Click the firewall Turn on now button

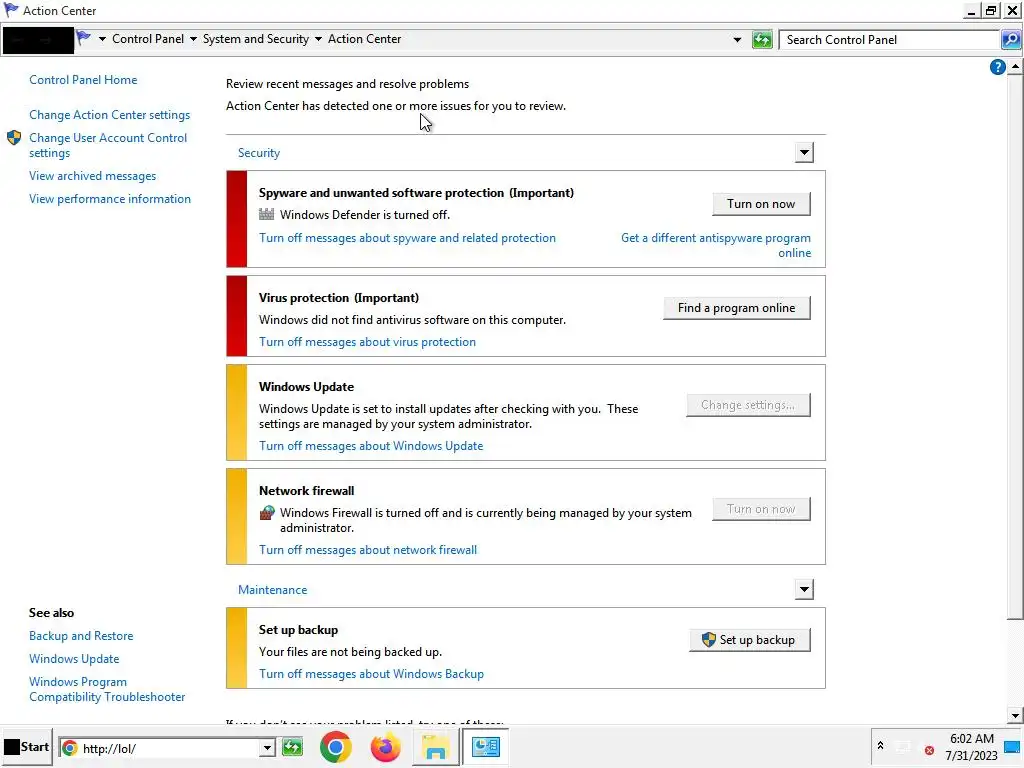click(x=761, y=509)
